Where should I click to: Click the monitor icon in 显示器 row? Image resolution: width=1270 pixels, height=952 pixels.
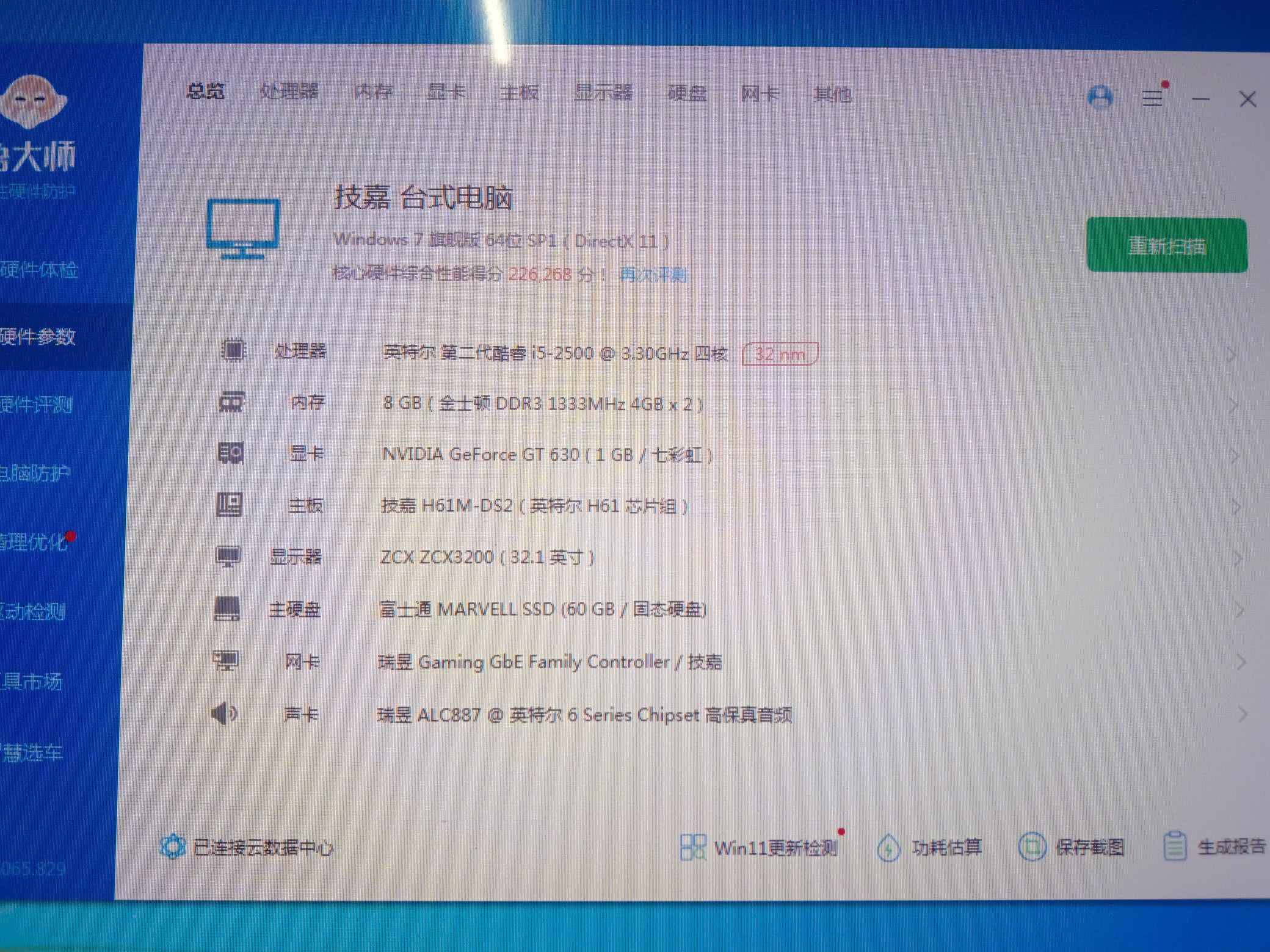click(x=228, y=557)
